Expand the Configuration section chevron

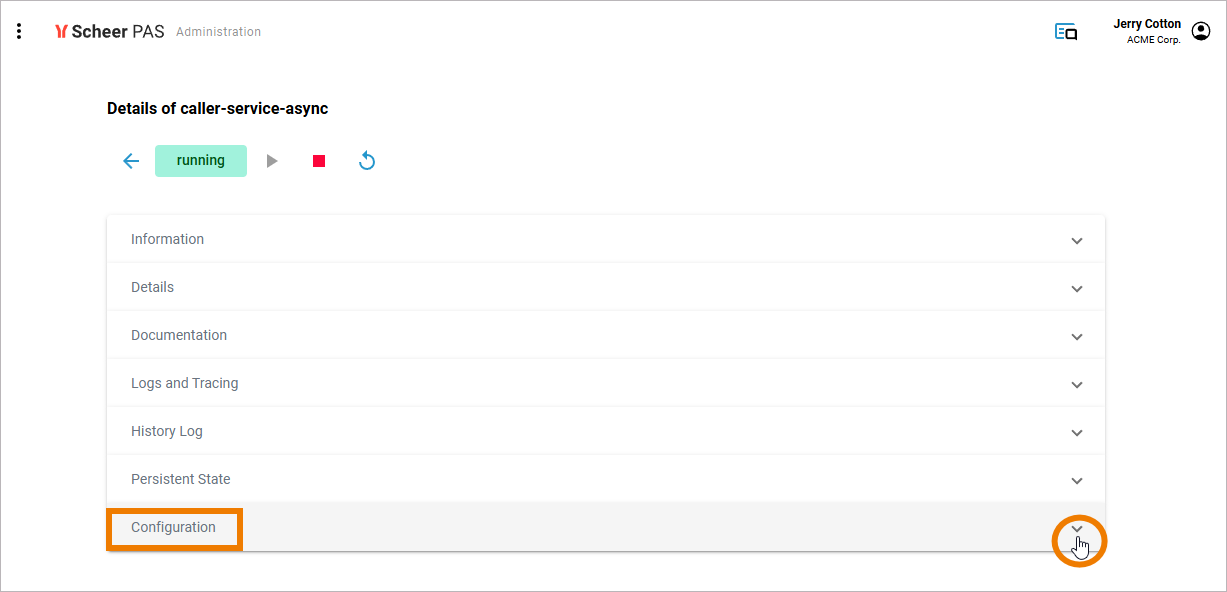coord(1077,529)
